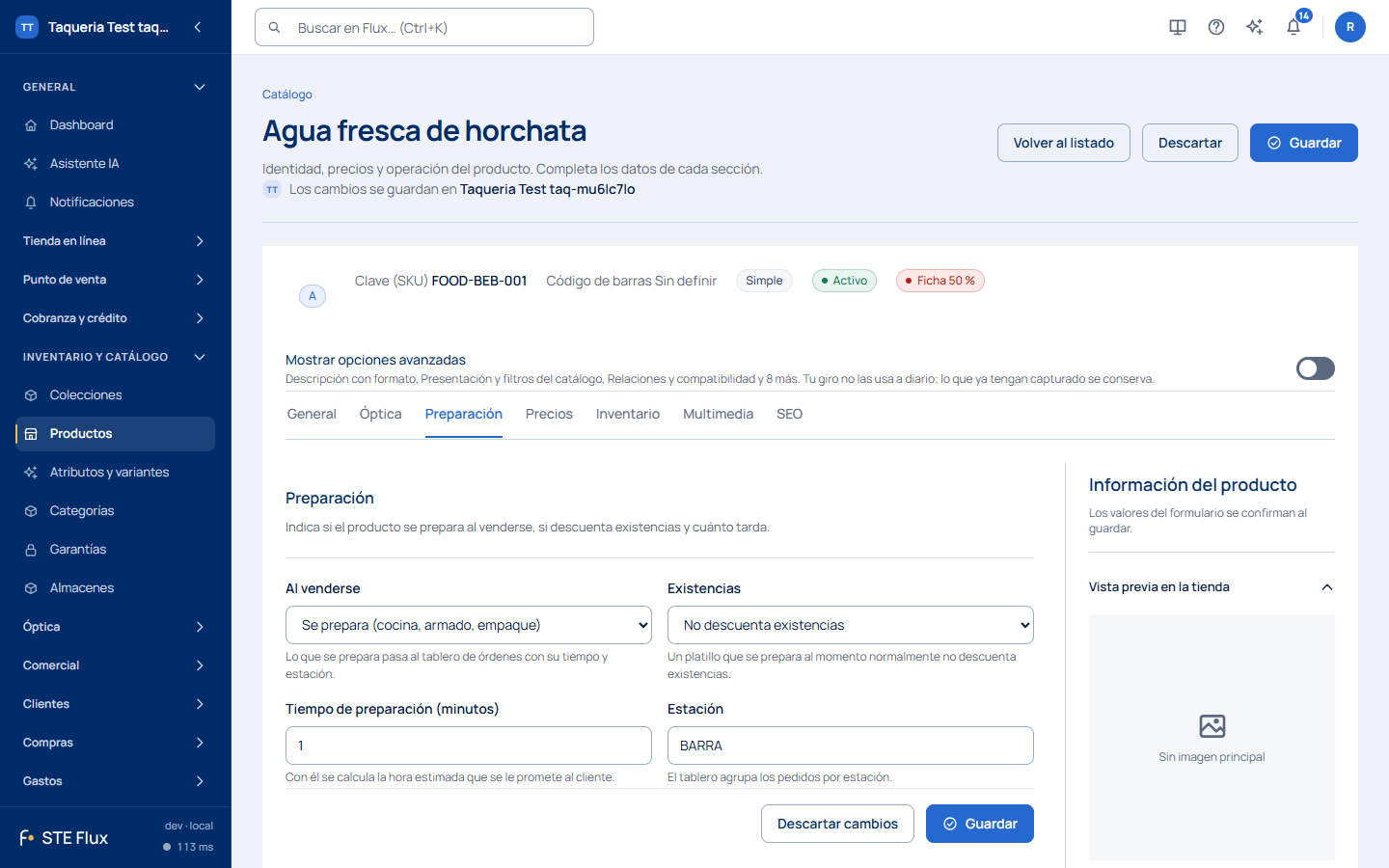The width and height of the screenshot is (1389, 868).
Task: Toggle Mostrar opciones avanzadas switch
Action: click(x=1316, y=368)
